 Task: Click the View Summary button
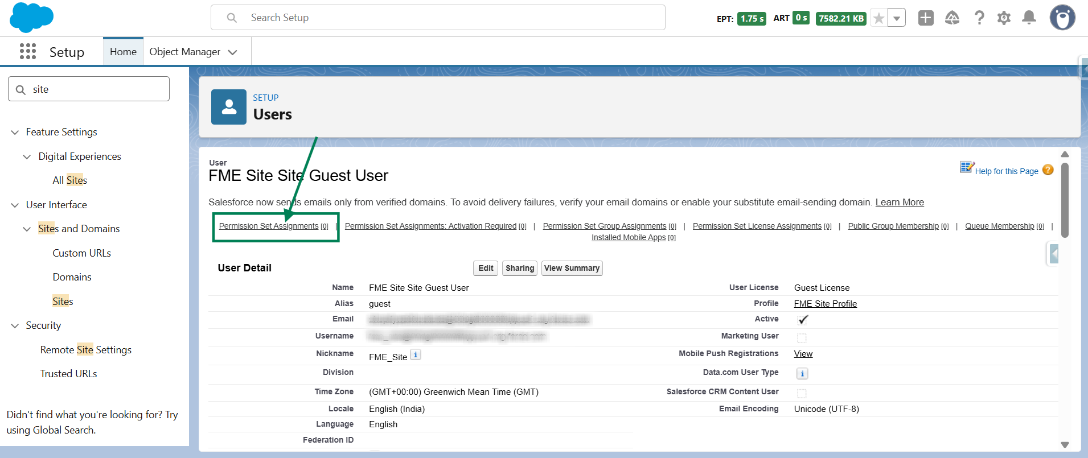click(572, 269)
